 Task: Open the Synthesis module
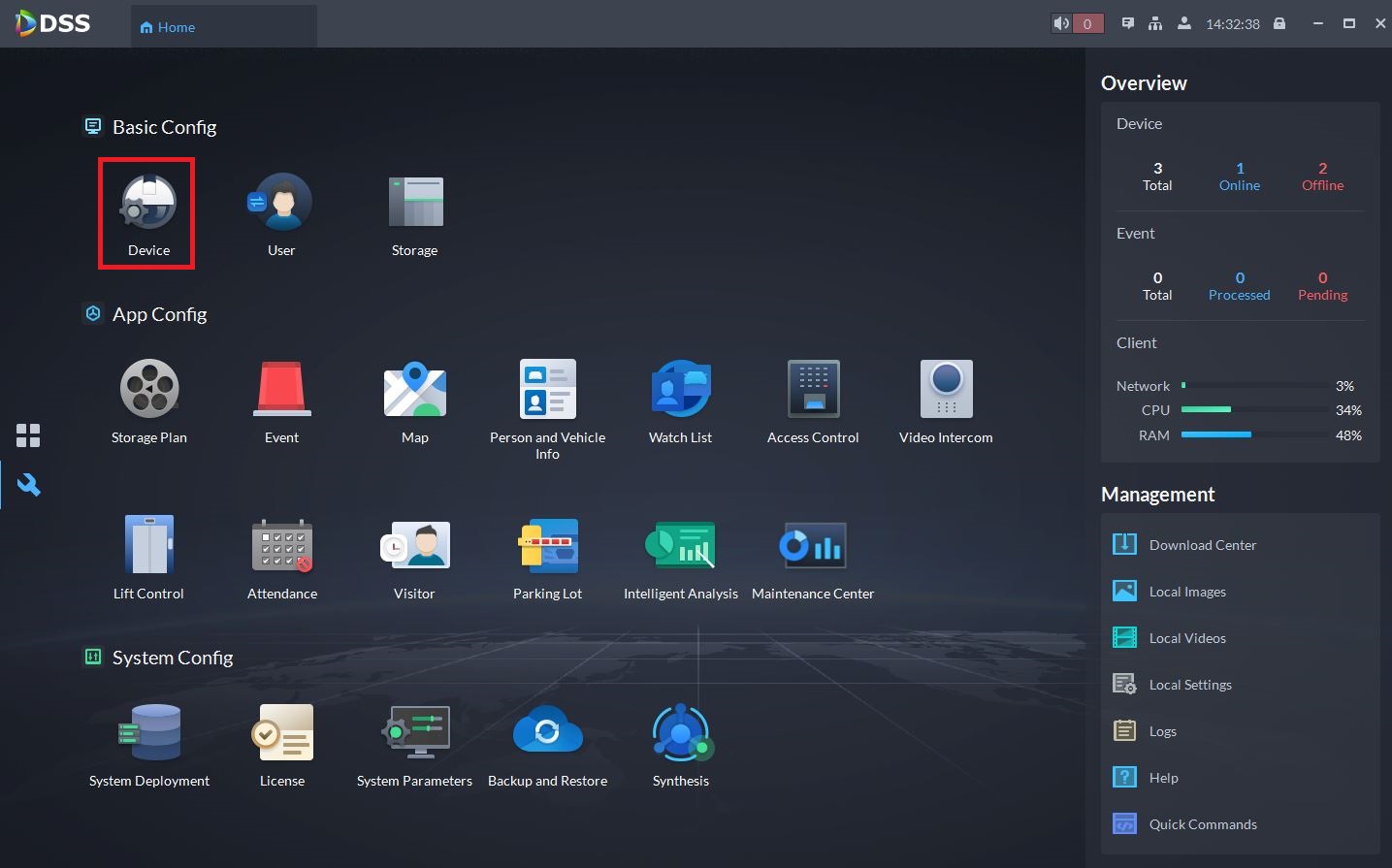click(681, 745)
